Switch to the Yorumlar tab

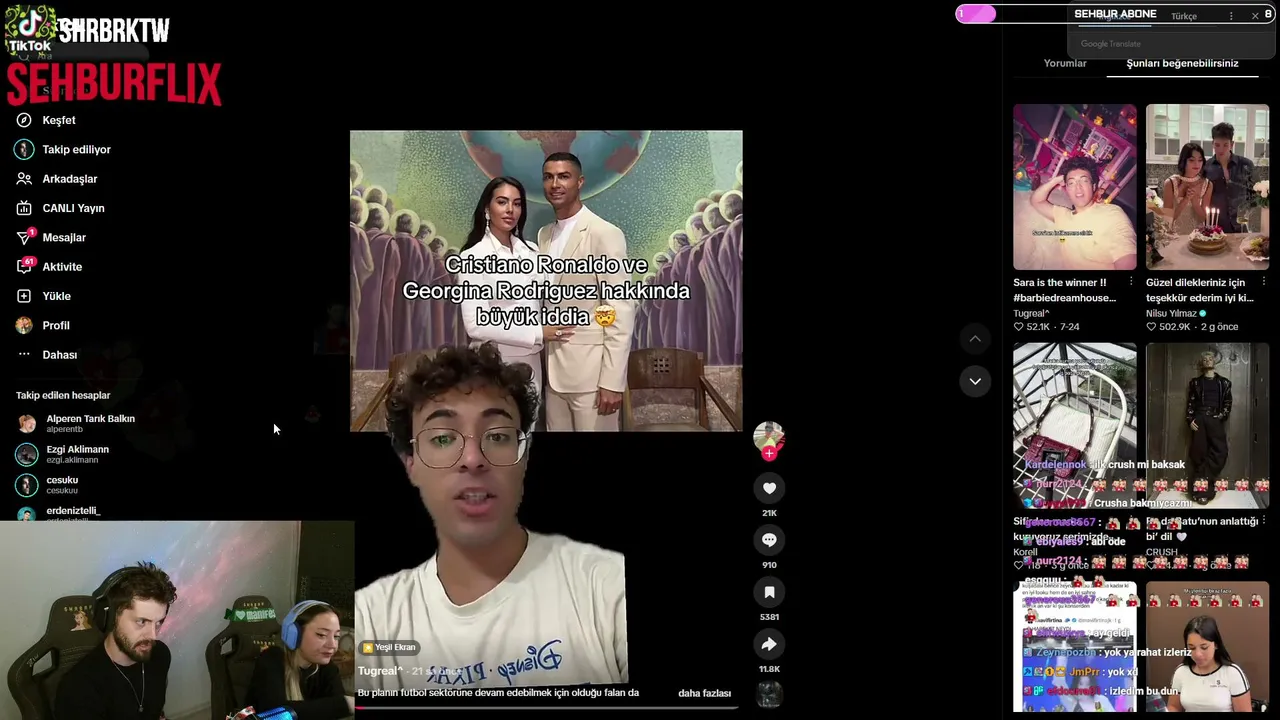point(1065,63)
